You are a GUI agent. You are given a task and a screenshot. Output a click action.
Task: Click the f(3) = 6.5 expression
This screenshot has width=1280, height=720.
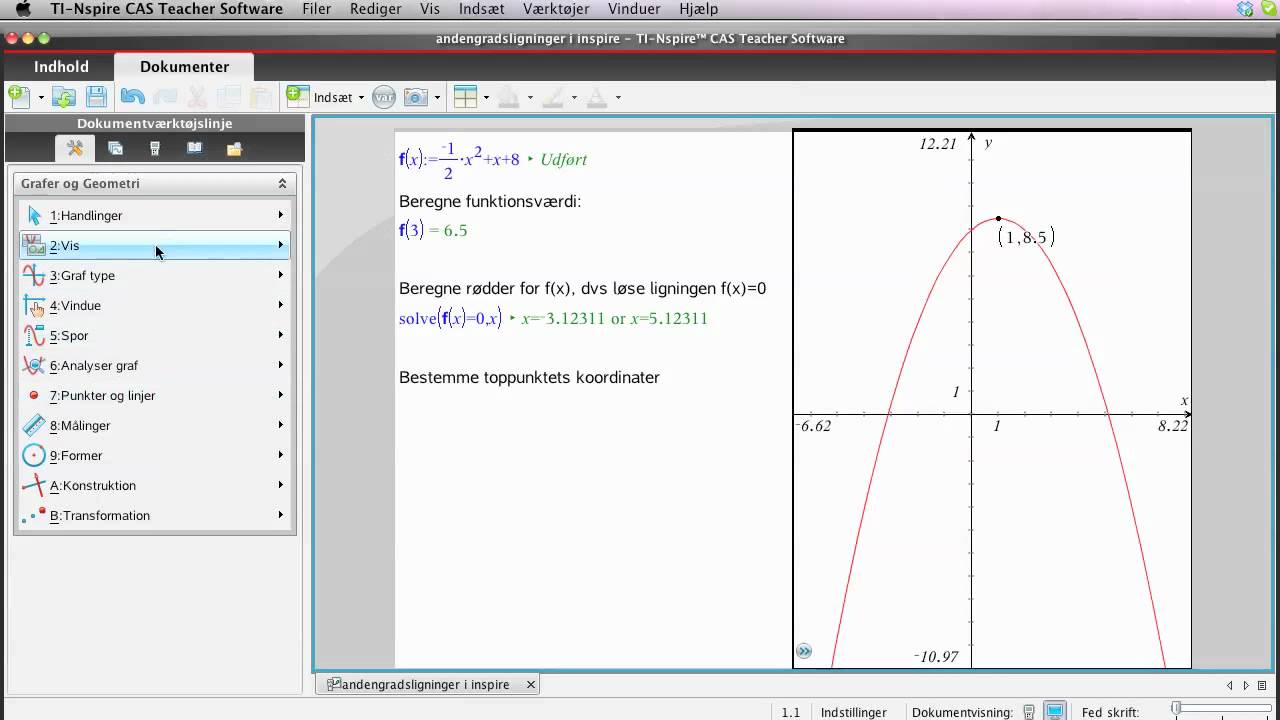tap(433, 230)
